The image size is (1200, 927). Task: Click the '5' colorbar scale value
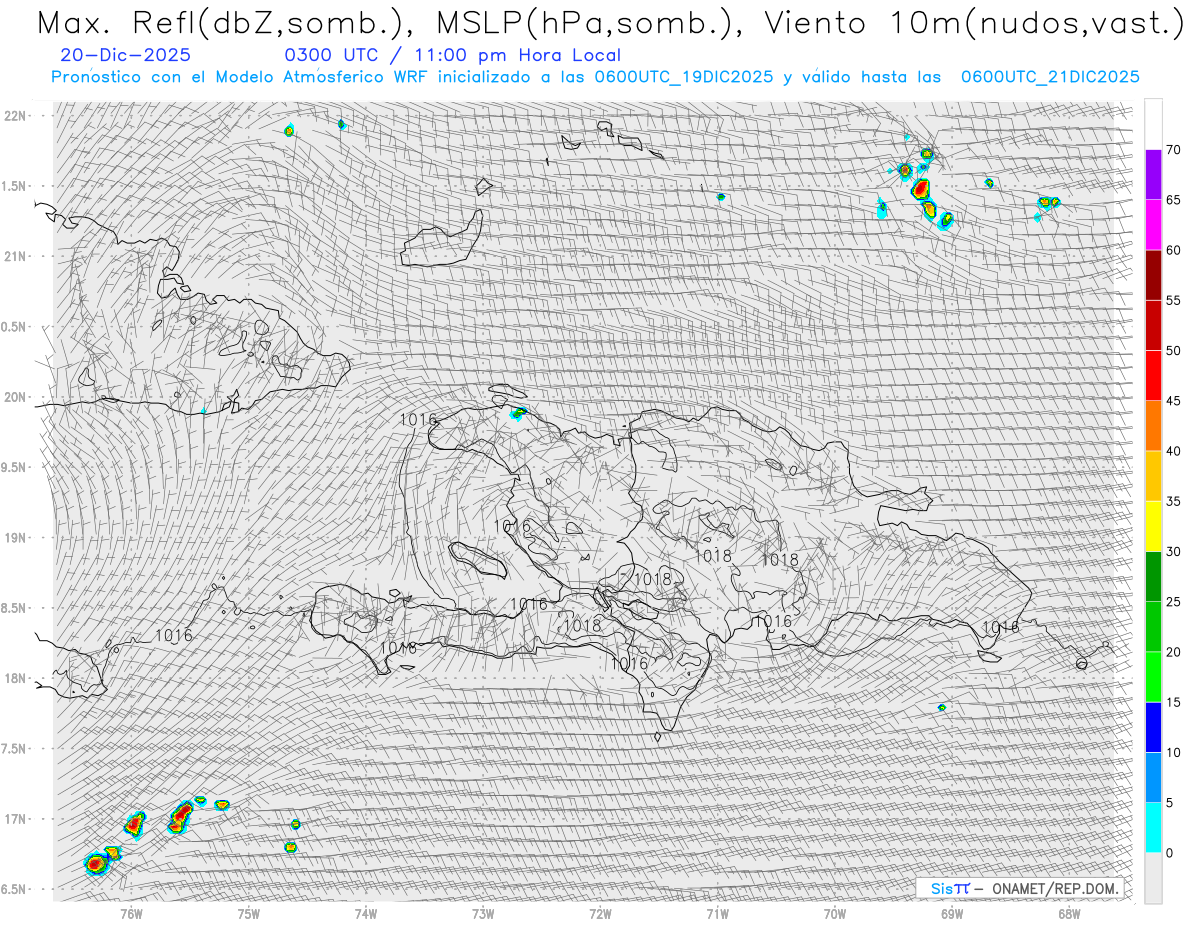point(1170,803)
